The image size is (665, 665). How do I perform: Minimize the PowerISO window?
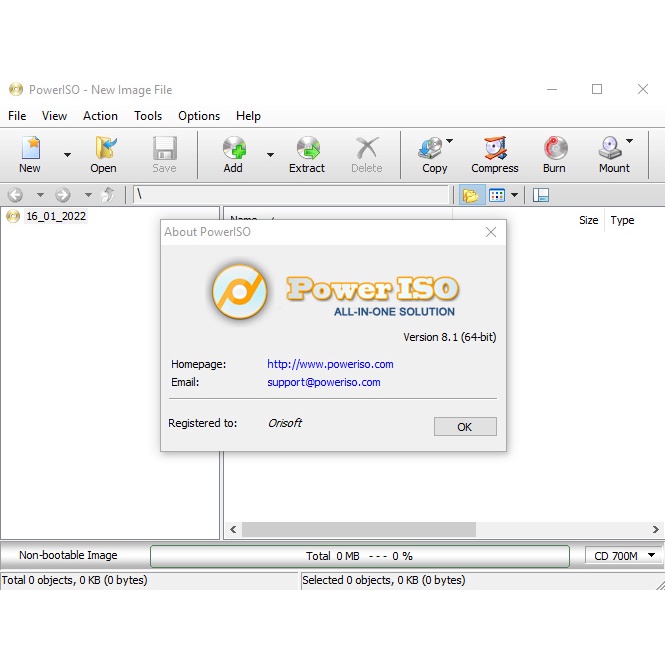552,89
